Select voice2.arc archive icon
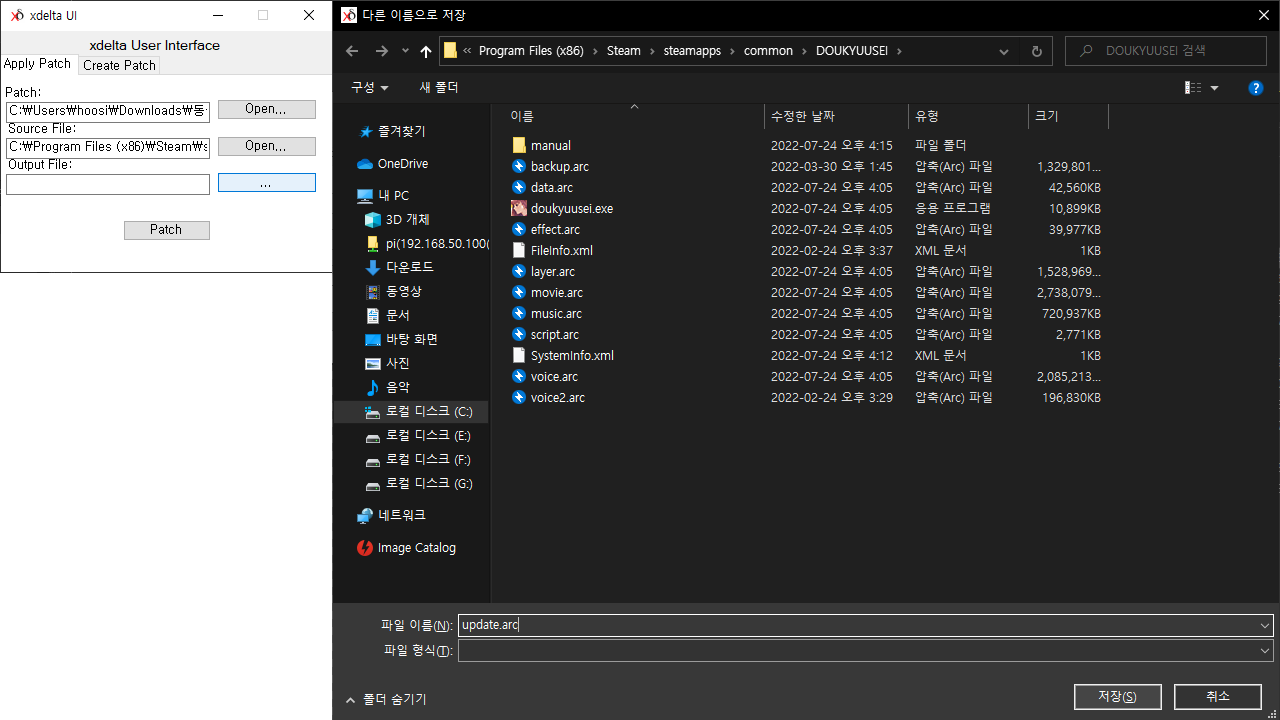Image resolution: width=1280 pixels, height=720 pixels. click(519, 398)
